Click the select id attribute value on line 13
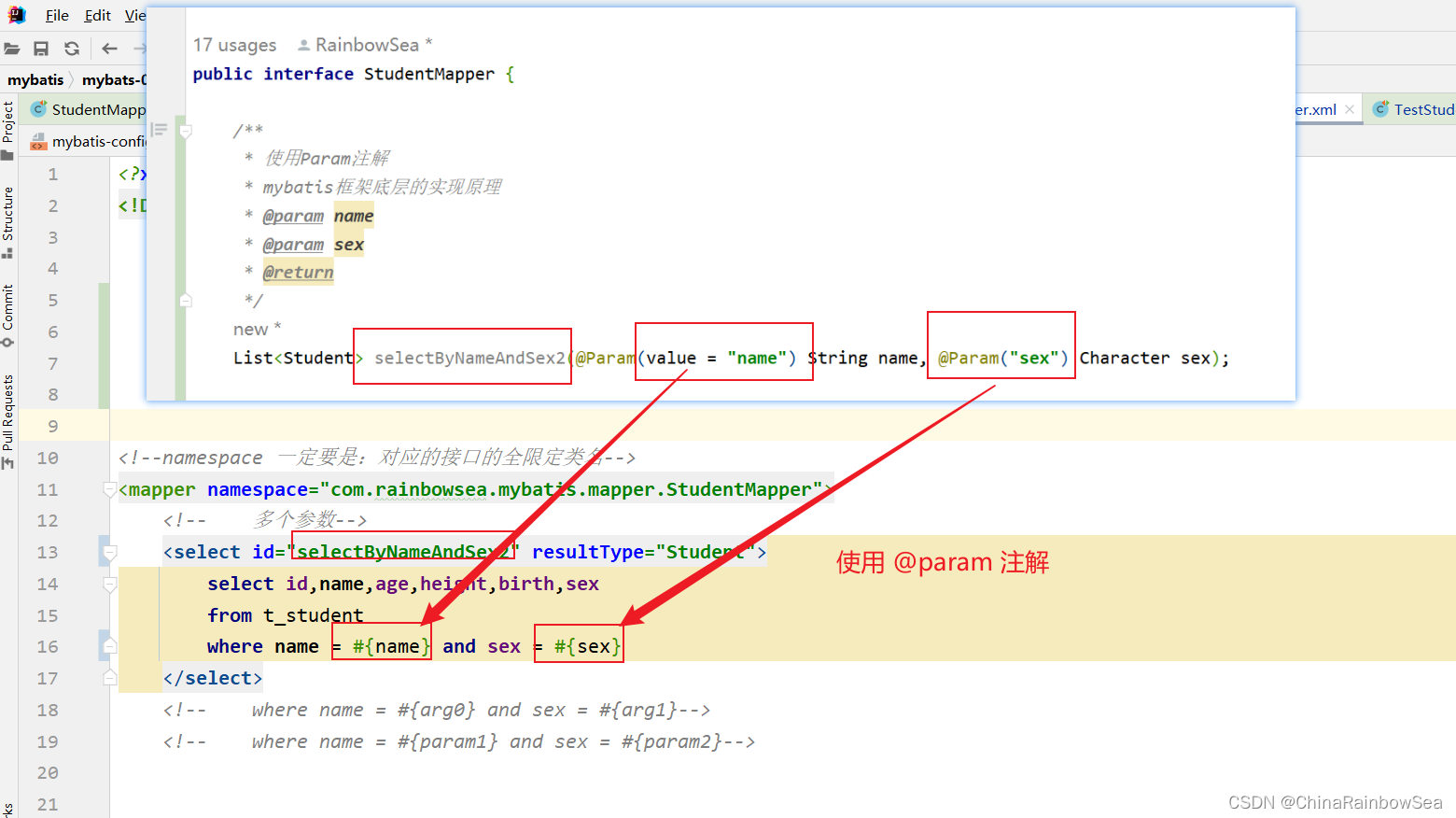Viewport: 1456px width, 818px height. (x=403, y=552)
